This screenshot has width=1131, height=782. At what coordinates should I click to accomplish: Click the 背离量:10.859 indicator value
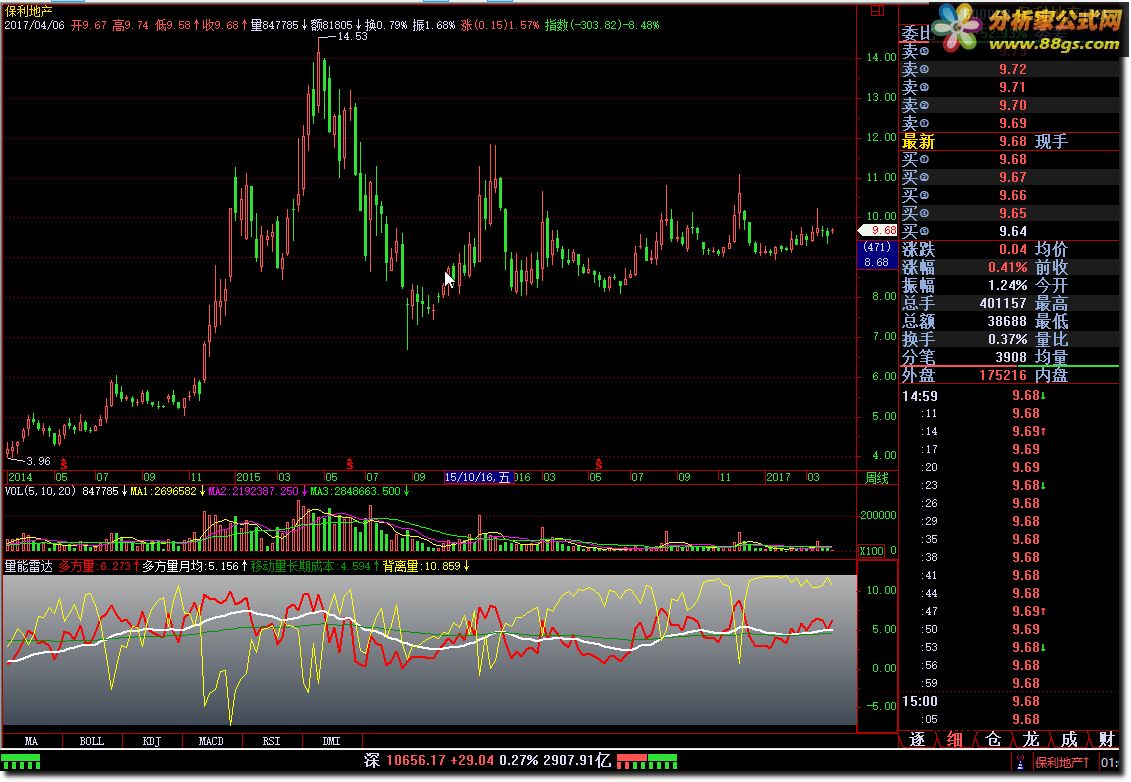point(421,566)
